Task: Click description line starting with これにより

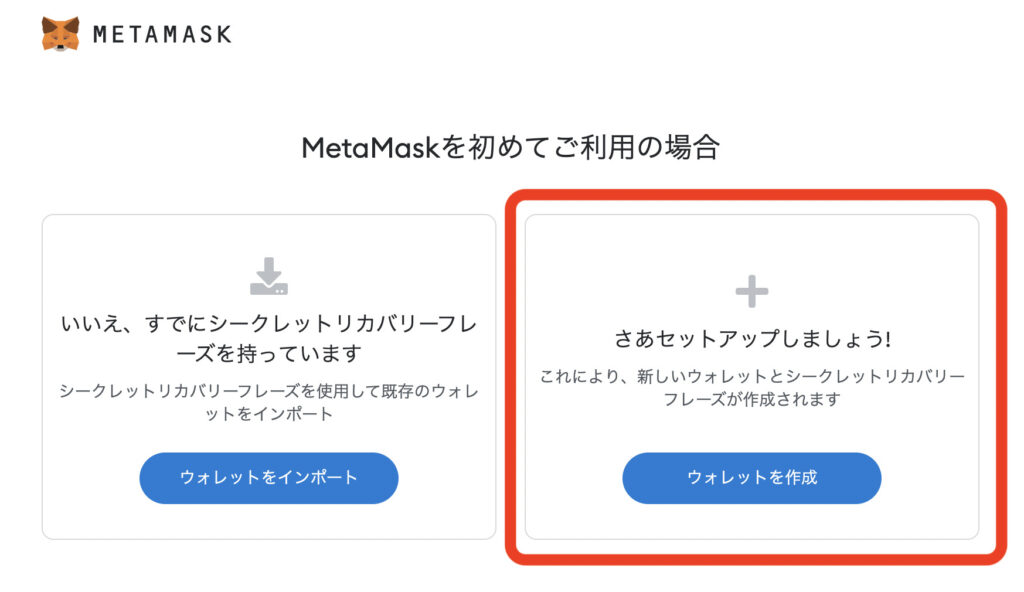Action: click(x=751, y=377)
